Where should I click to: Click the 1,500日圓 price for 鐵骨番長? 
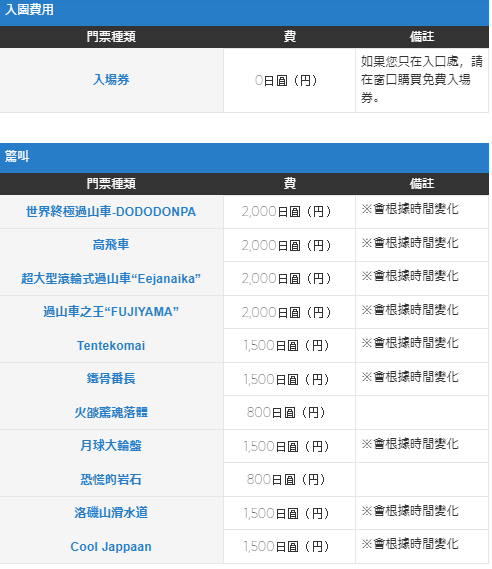(x=287, y=379)
